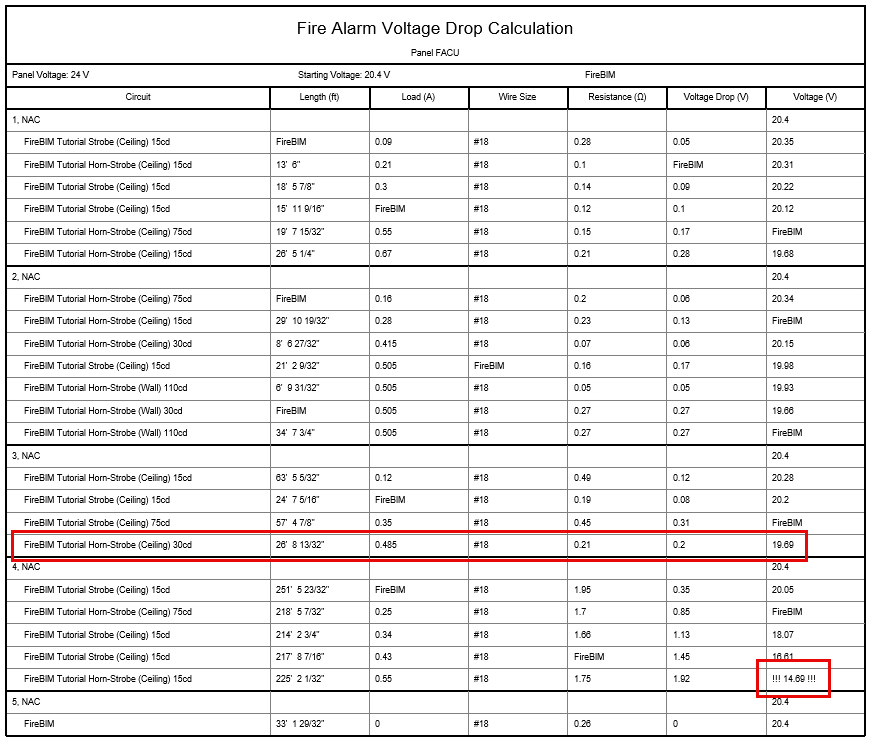Select the Voltage (V) column header
The height and width of the screenshot is (741, 870).
pyautogui.click(x=814, y=97)
